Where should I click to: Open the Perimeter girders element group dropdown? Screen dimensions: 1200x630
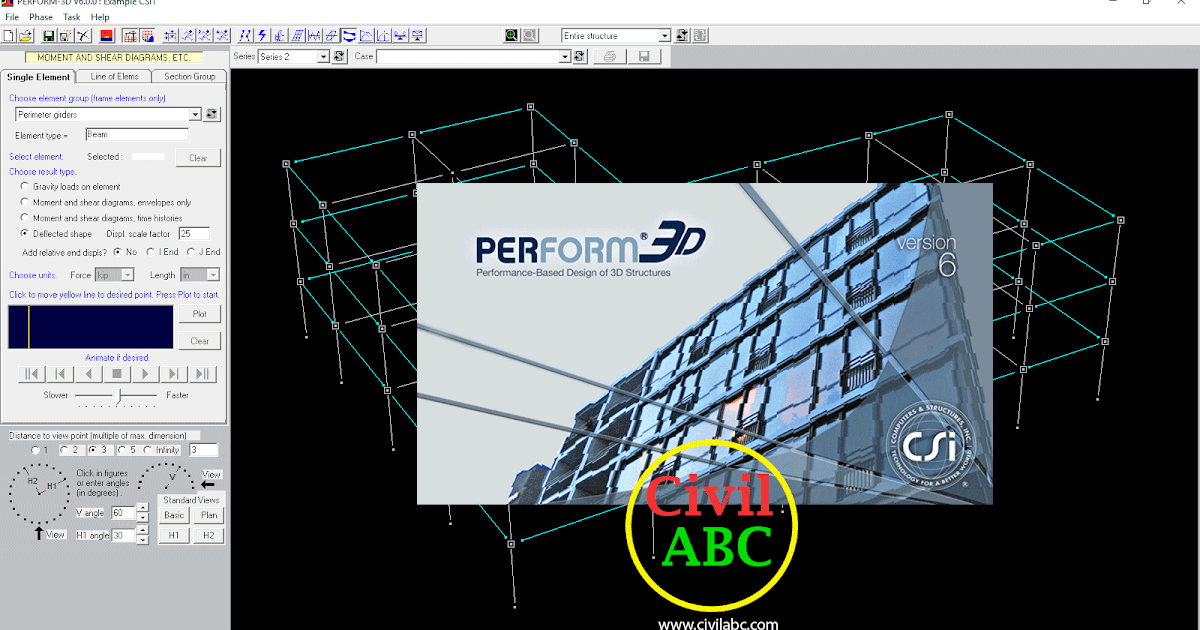coord(196,115)
